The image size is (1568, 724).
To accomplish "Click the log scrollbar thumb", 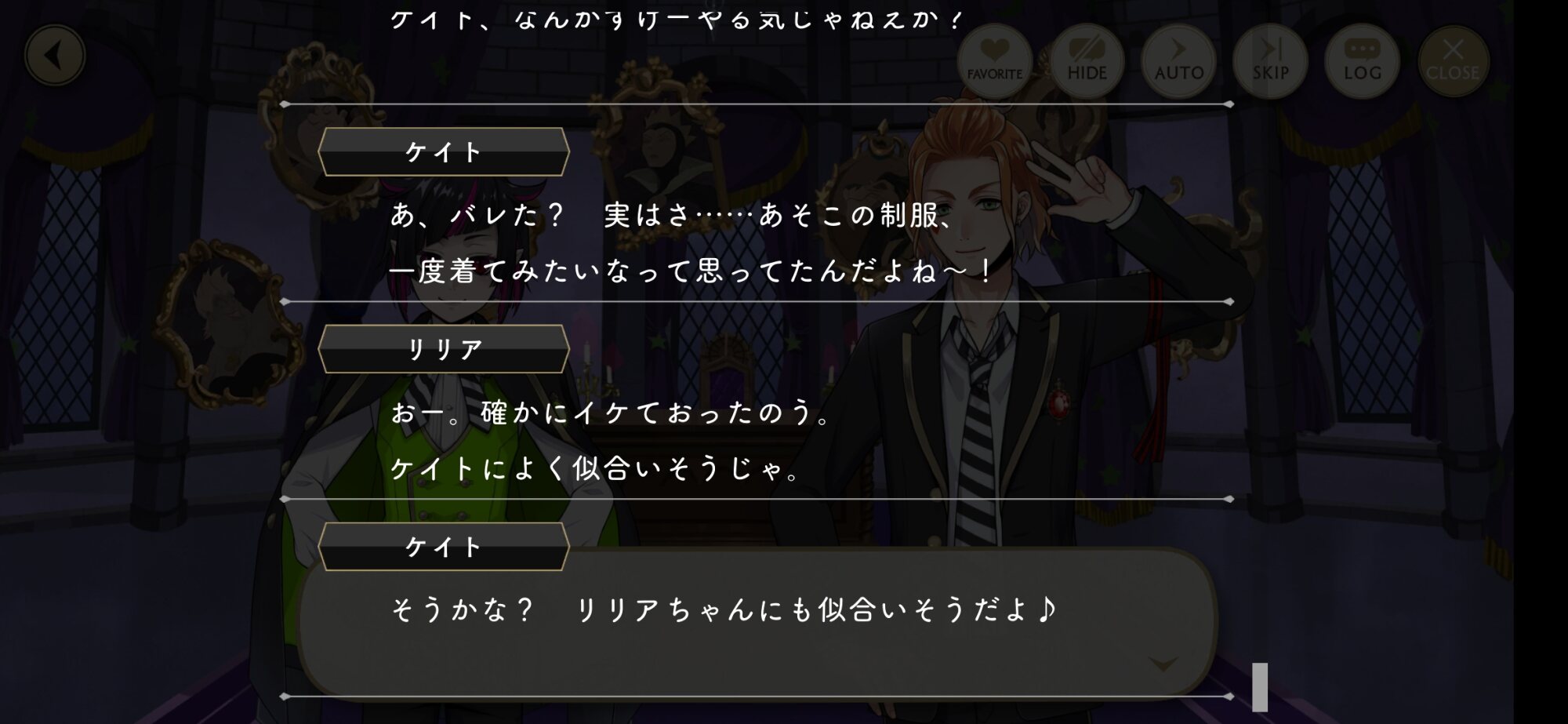I will pyautogui.click(x=1260, y=687).
